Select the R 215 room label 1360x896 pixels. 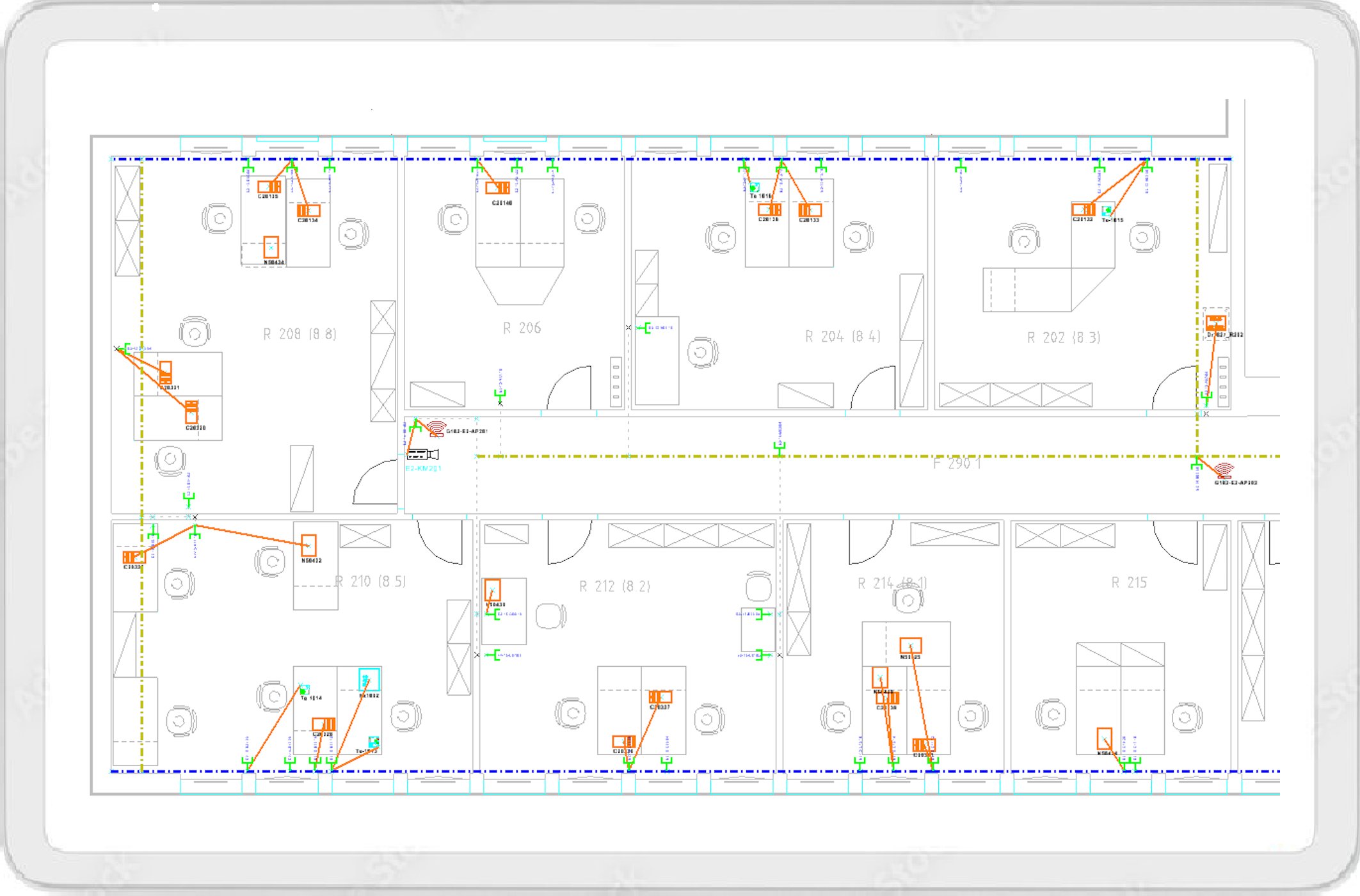click(x=1129, y=582)
